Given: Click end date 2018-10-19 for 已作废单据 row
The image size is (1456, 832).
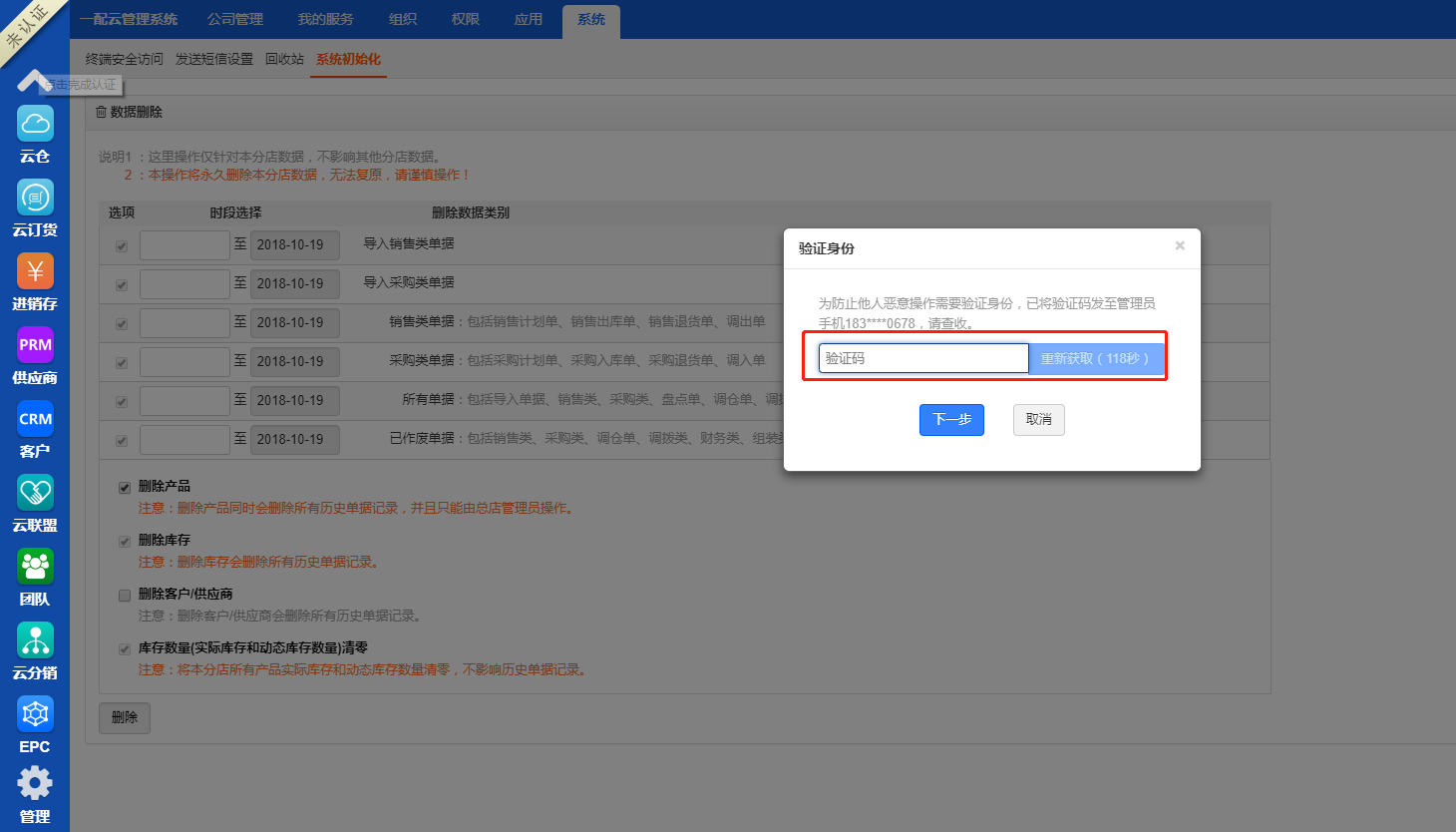Looking at the screenshot, I should (x=294, y=440).
